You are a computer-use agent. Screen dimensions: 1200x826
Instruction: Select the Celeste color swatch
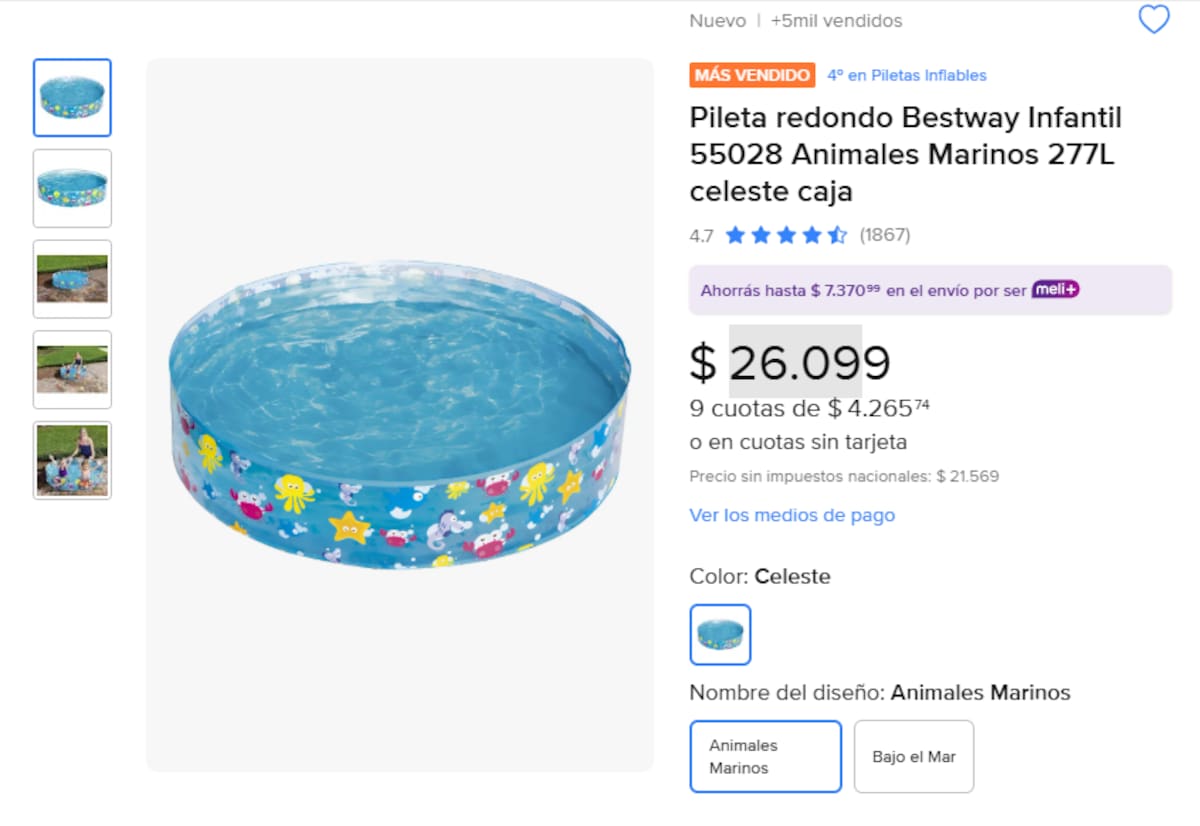[x=720, y=634]
